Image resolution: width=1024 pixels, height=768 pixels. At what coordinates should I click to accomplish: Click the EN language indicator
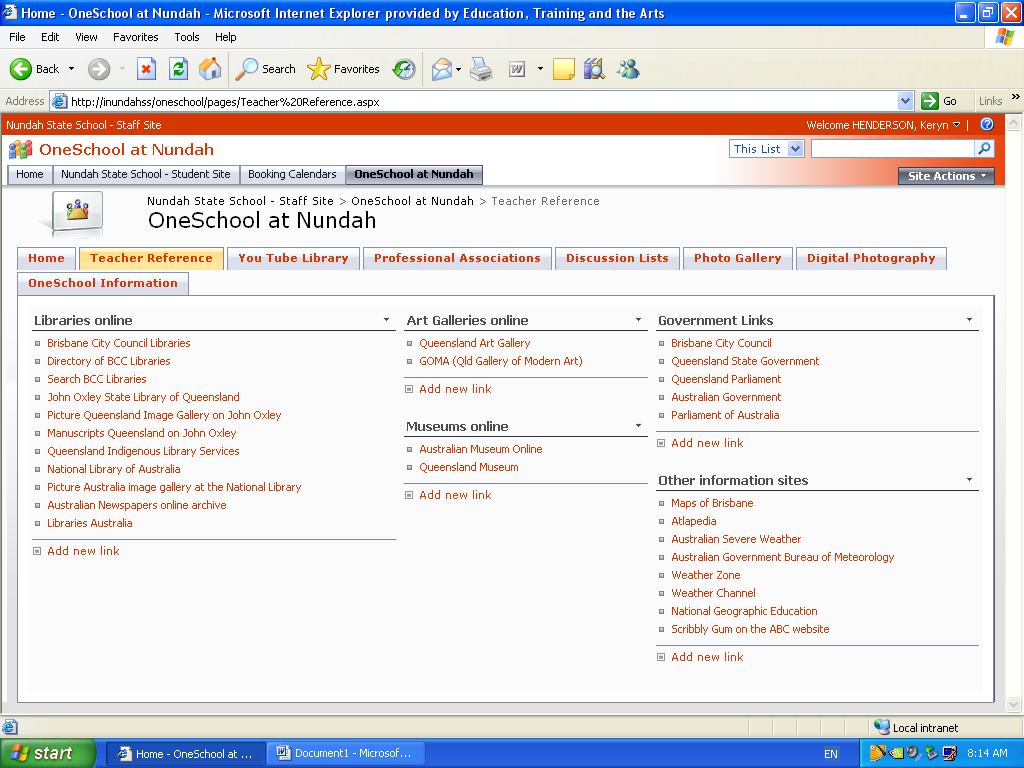(831, 754)
